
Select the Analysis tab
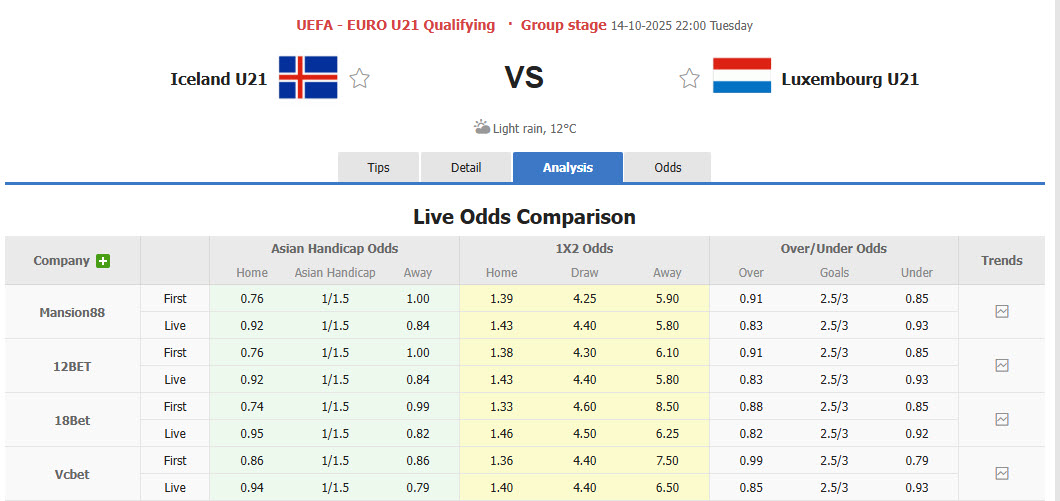click(568, 167)
